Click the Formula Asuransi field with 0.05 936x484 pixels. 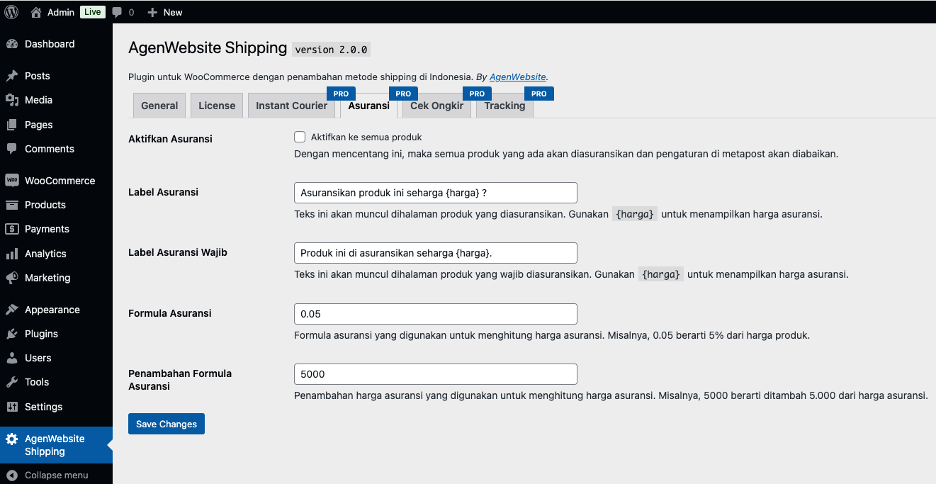click(x=436, y=314)
